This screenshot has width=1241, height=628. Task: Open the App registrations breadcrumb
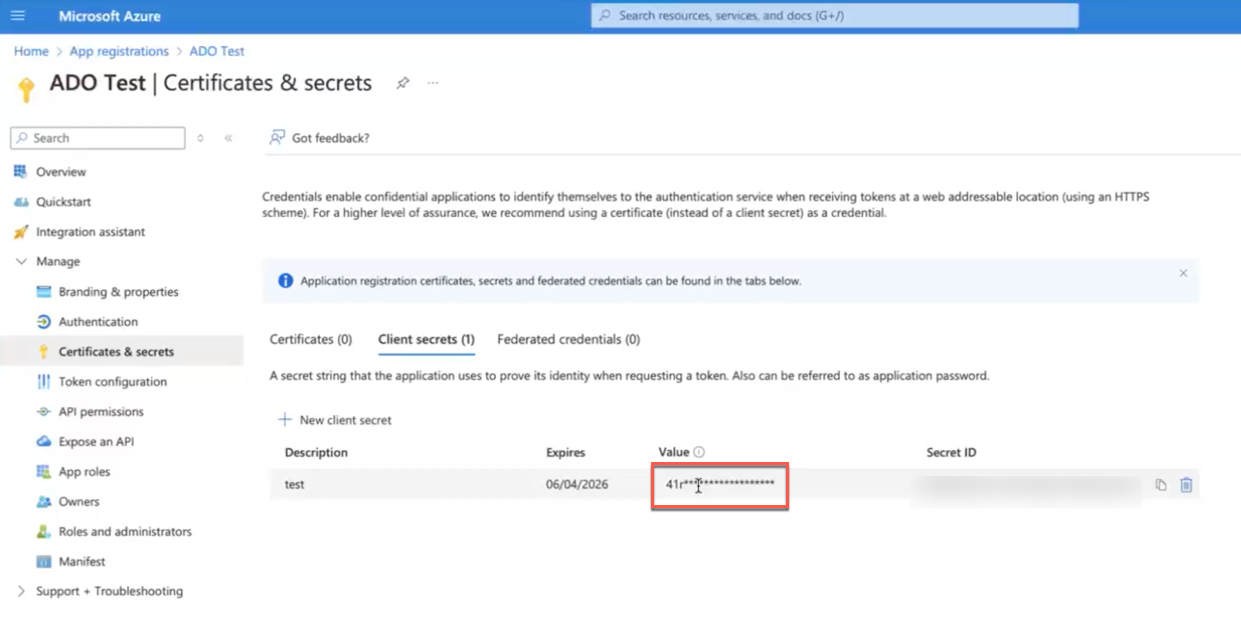(119, 51)
